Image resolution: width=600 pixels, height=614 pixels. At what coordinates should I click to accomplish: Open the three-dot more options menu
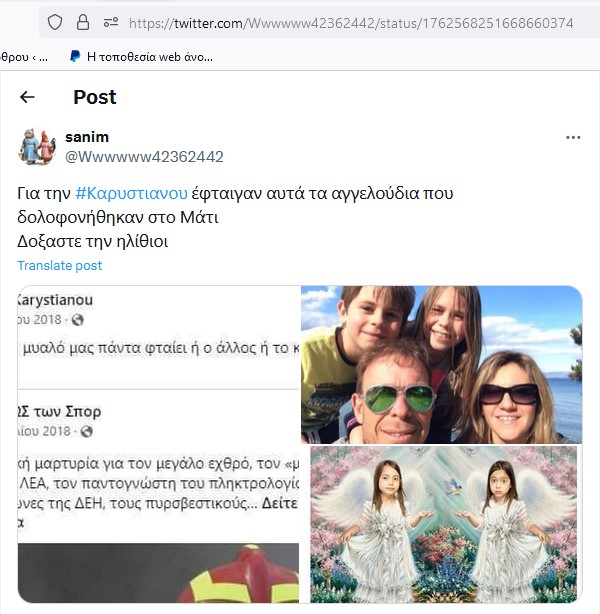[573, 137]
